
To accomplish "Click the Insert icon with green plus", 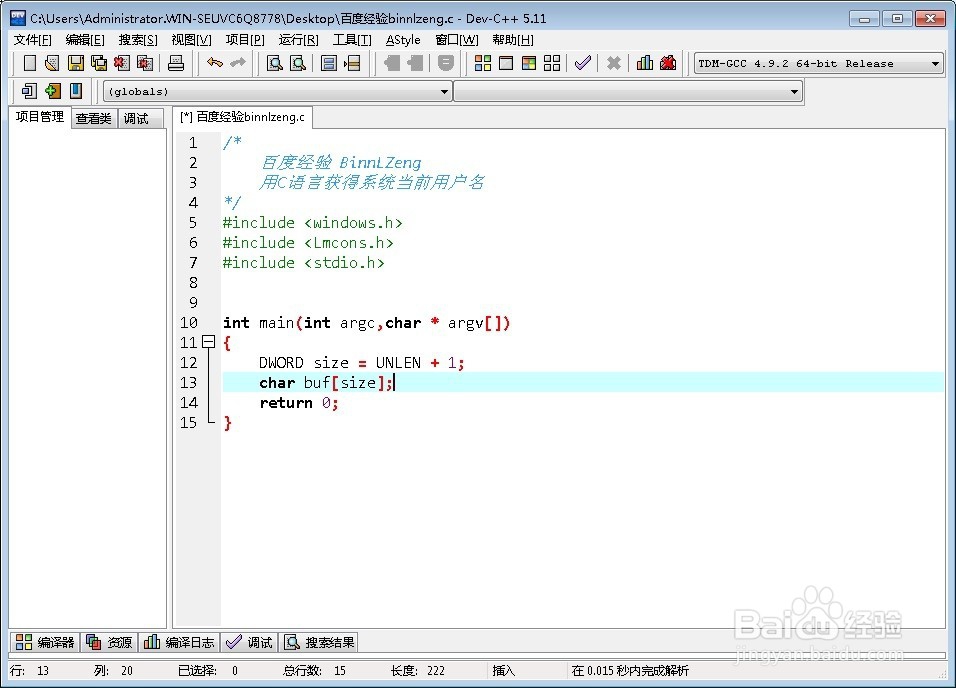I will pyautogui.click(x=52, y=91).
